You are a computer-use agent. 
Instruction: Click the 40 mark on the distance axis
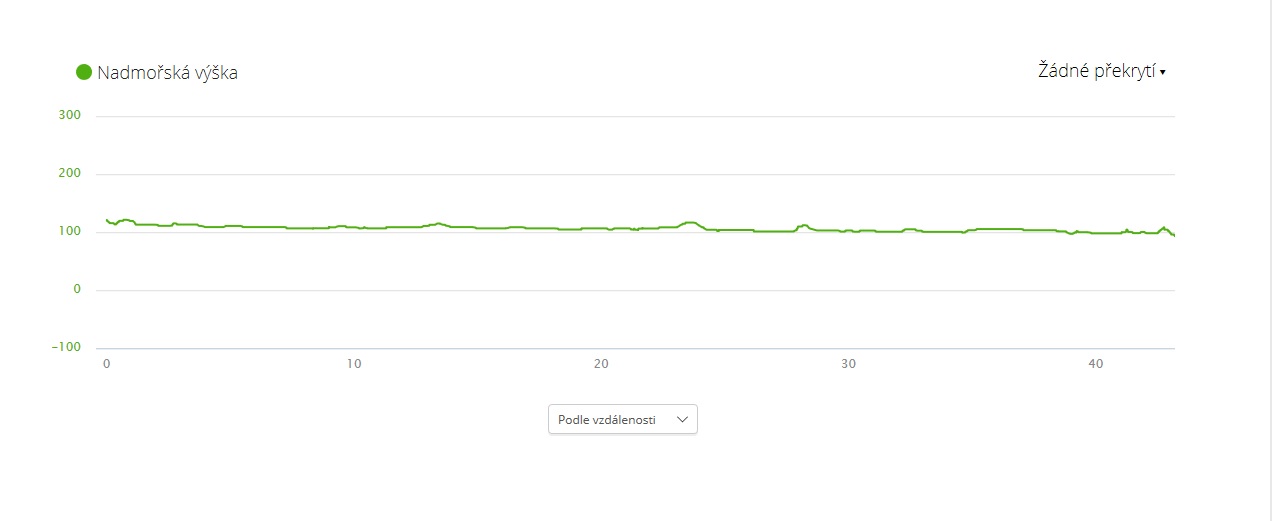point(1096,364)
